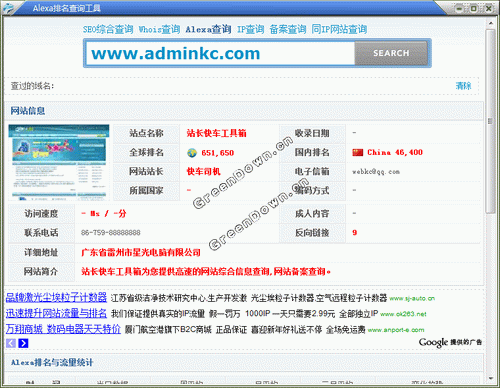Click 清除 to clear searched domains
Image resolution: width=500 pixels, height=388 pixels.
(x=463, y=86)
